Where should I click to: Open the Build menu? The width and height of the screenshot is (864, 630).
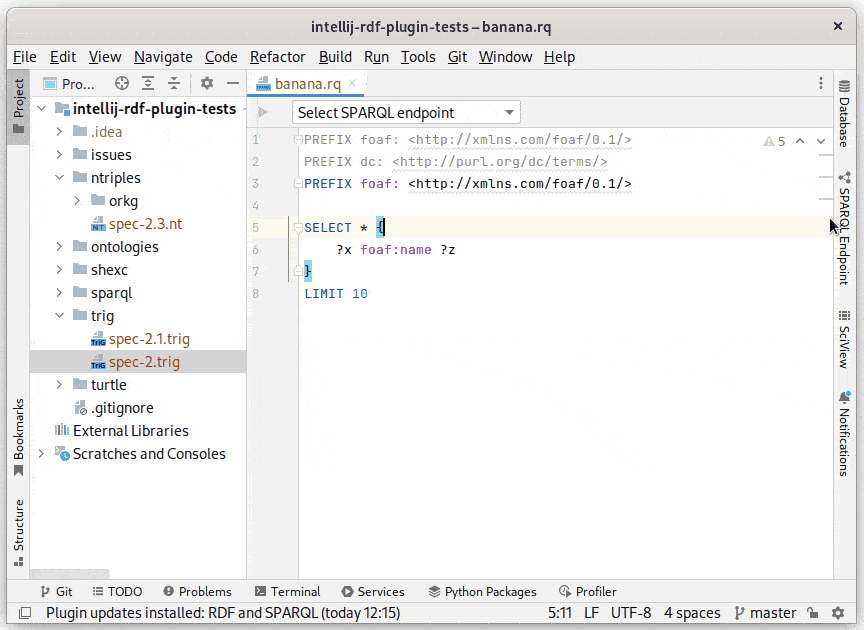(x=335, y=57)
